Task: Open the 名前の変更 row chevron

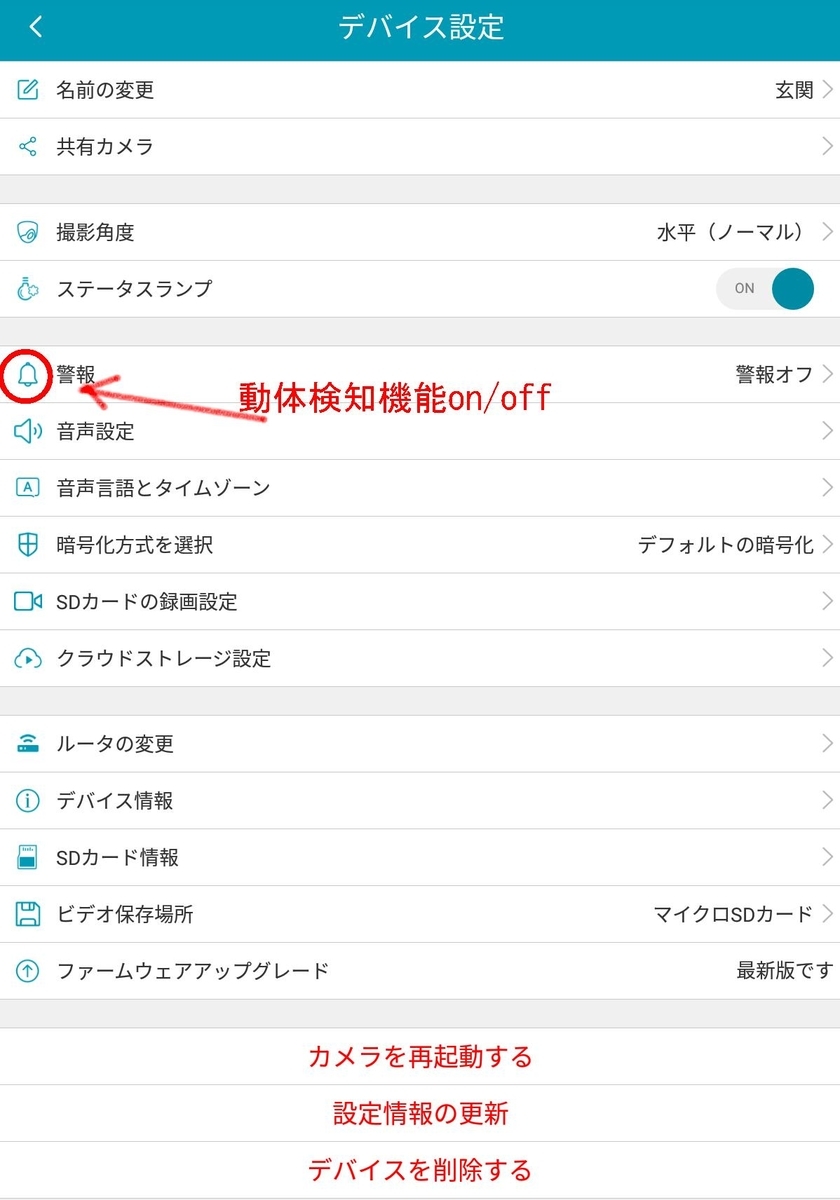Action: [x=827, y=90]
